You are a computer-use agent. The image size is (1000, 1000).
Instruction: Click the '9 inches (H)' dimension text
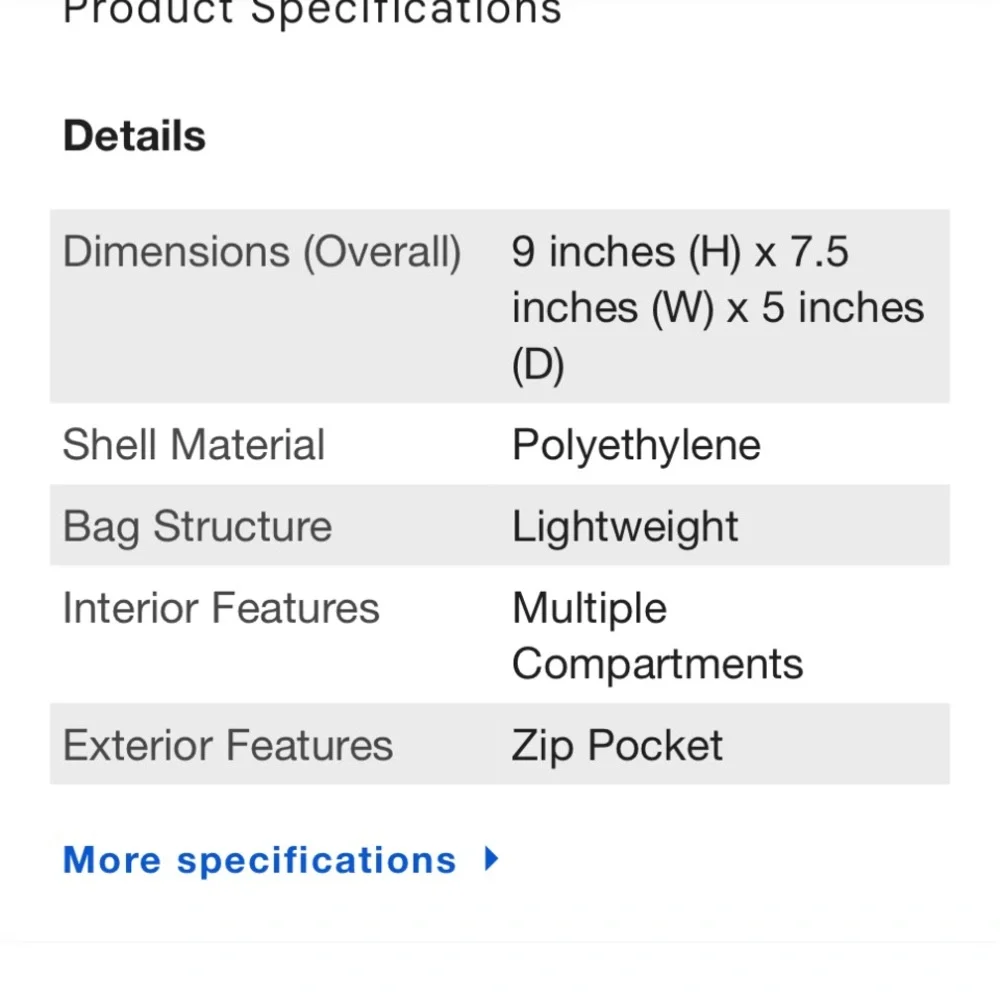625,252
